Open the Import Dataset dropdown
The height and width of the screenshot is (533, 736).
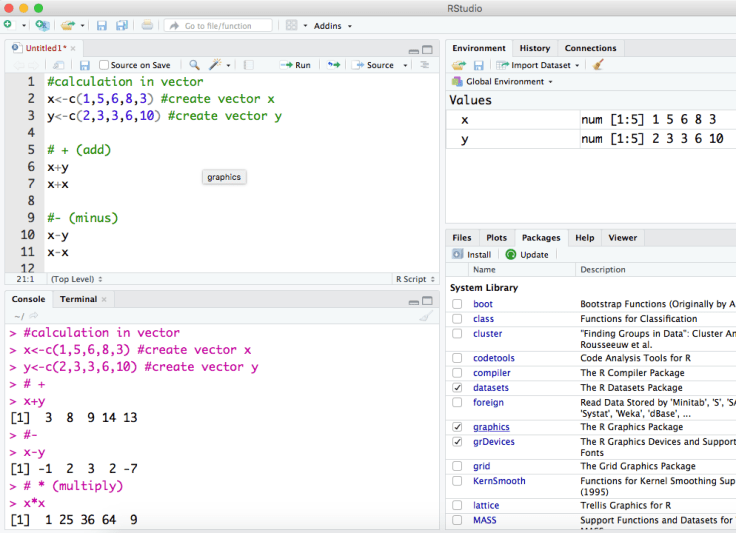tap(541, 65)
